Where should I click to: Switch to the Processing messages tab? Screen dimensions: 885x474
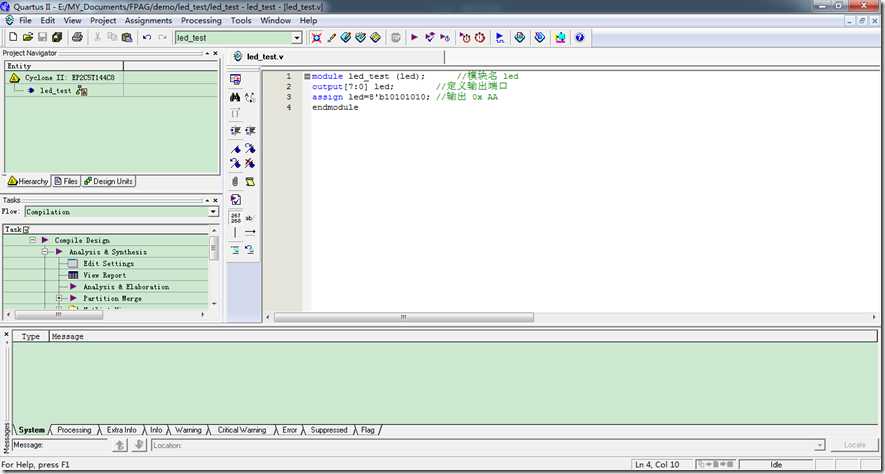click(x=74, y=430)
